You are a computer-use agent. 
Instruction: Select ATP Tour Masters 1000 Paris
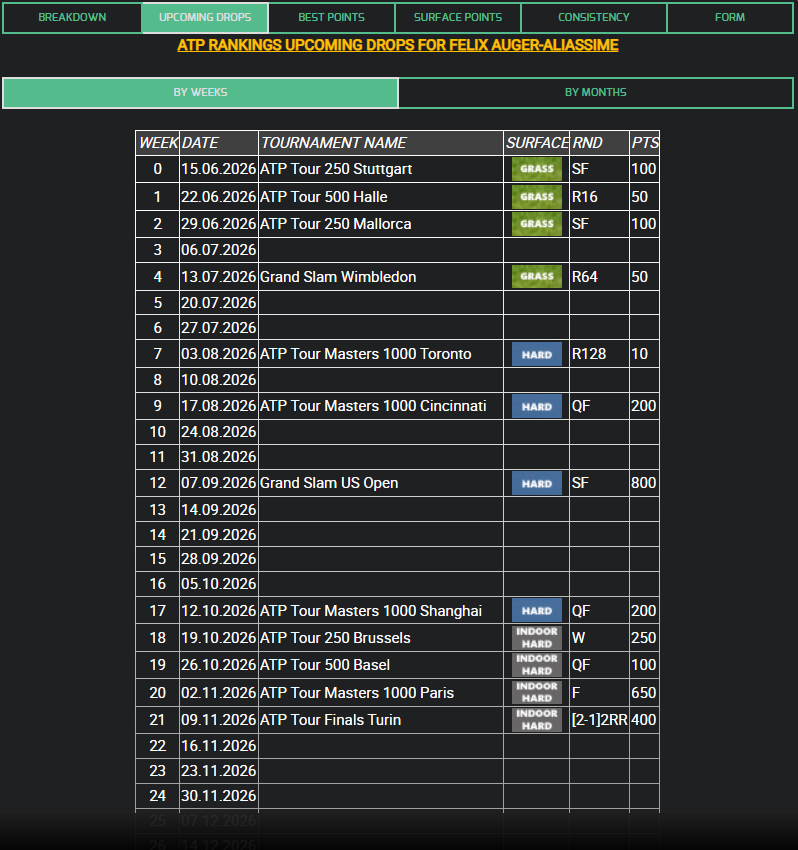[x=357, y=693]
